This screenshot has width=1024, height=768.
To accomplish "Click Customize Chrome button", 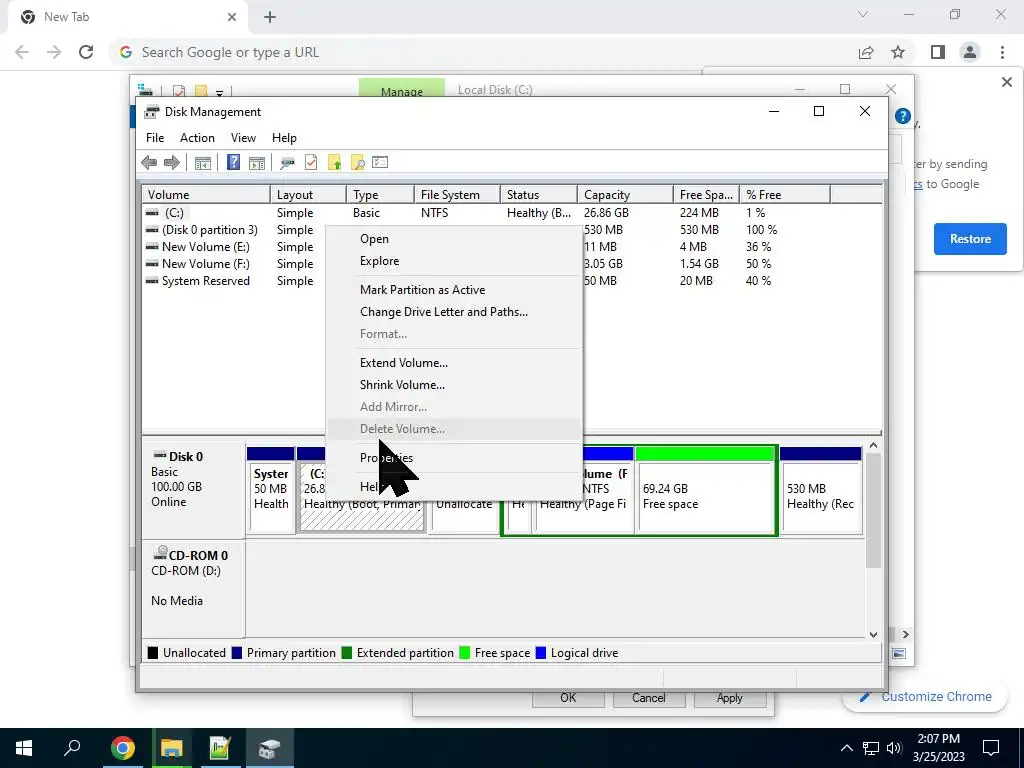I will (x=926, y=697).
